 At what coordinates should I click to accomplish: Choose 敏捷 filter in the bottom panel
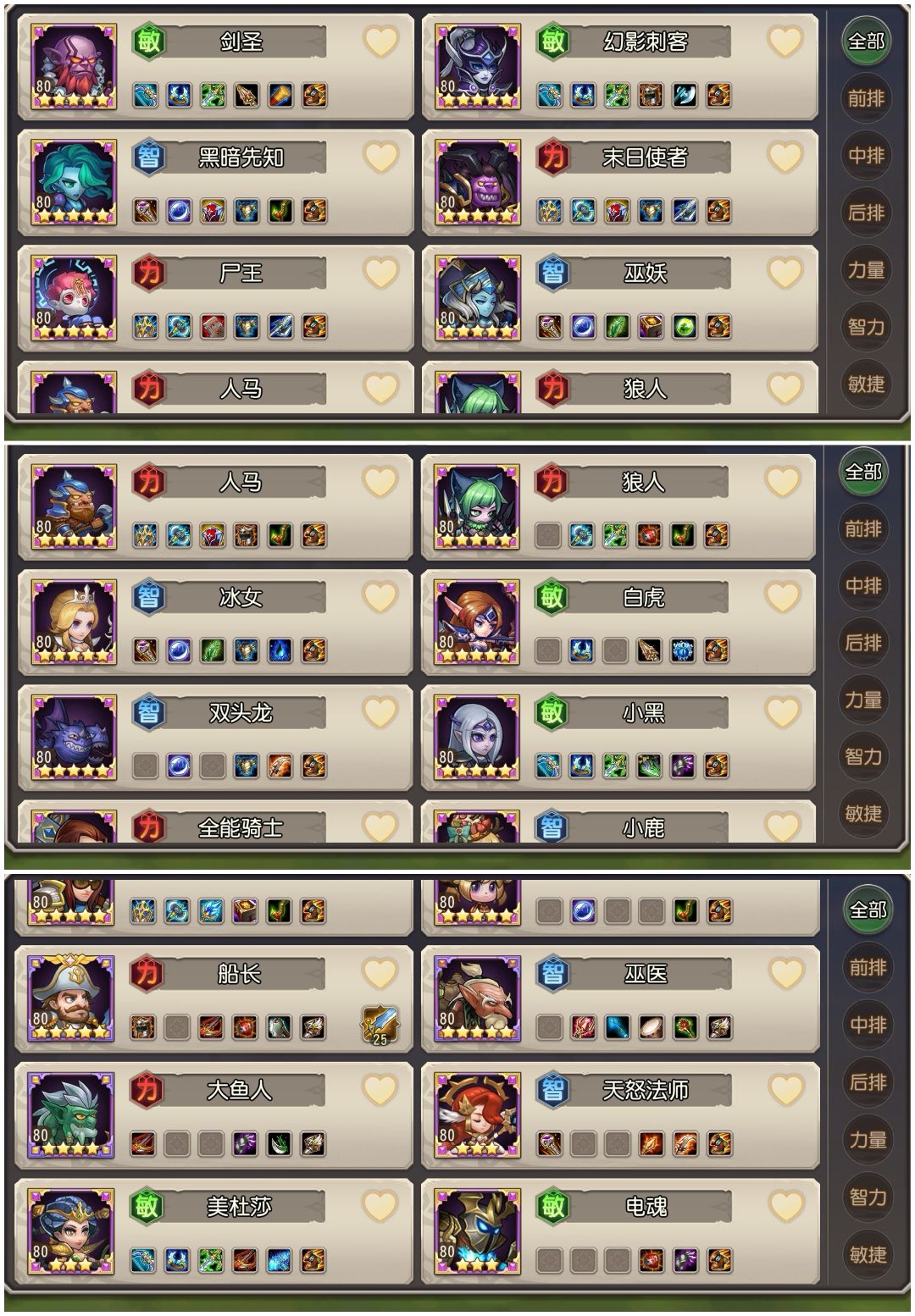coord(868,1254)
